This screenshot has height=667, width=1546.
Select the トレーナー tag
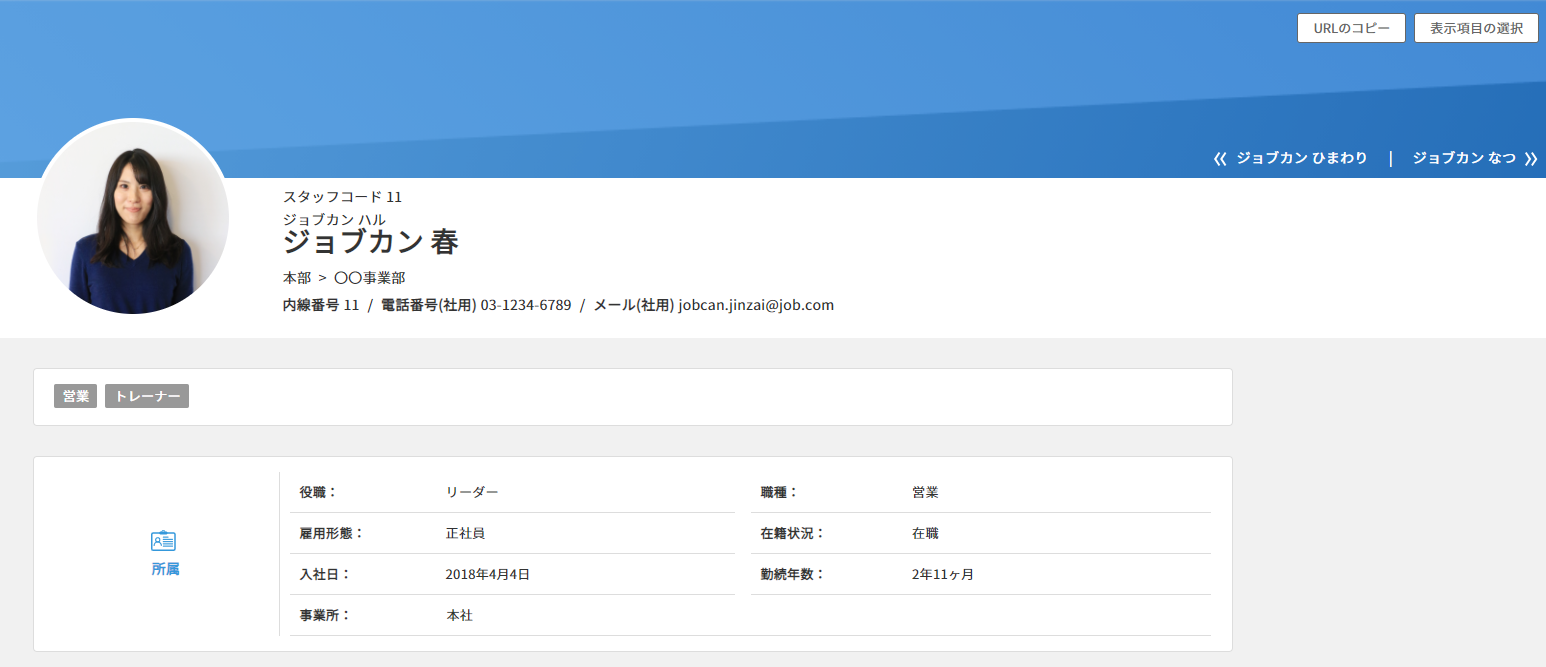coord(147,396)
